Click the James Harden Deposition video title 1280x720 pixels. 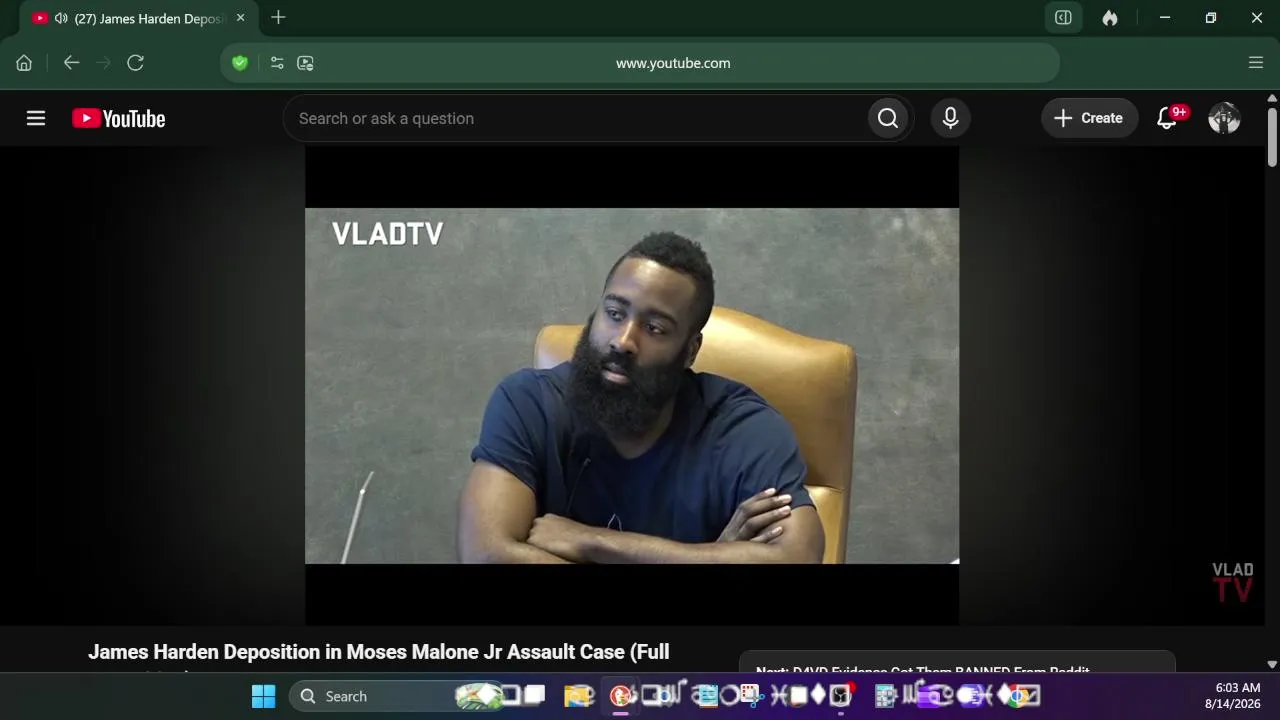(379, 652)
